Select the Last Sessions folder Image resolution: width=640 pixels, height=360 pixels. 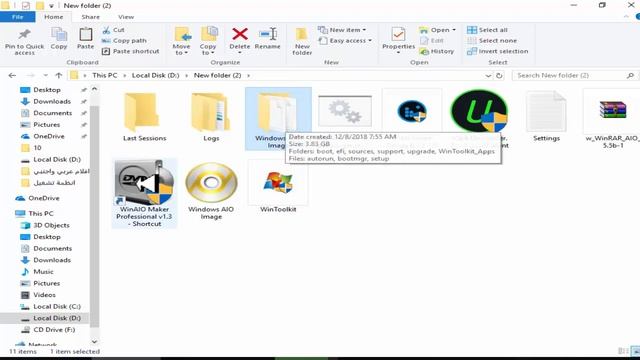click(x=144, y=117)
